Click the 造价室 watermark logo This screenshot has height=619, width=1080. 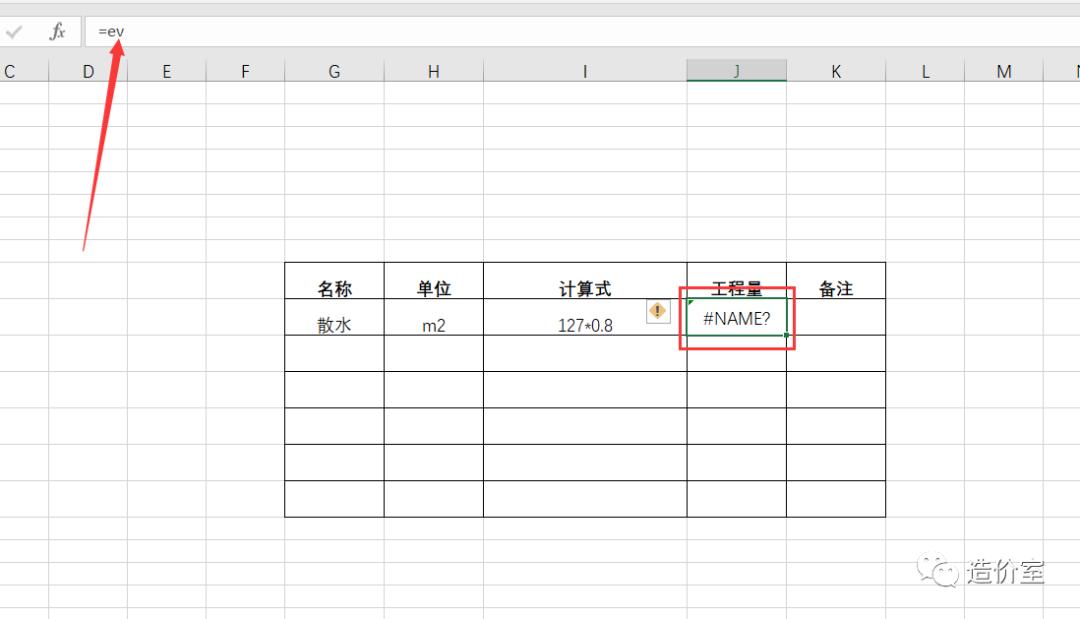tap(985, 570)
